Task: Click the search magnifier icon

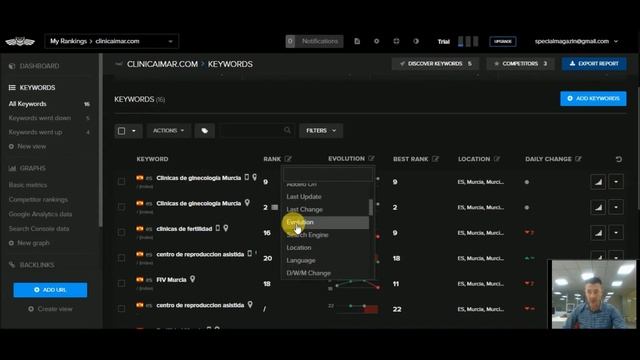Action: [x=287, y=130]
